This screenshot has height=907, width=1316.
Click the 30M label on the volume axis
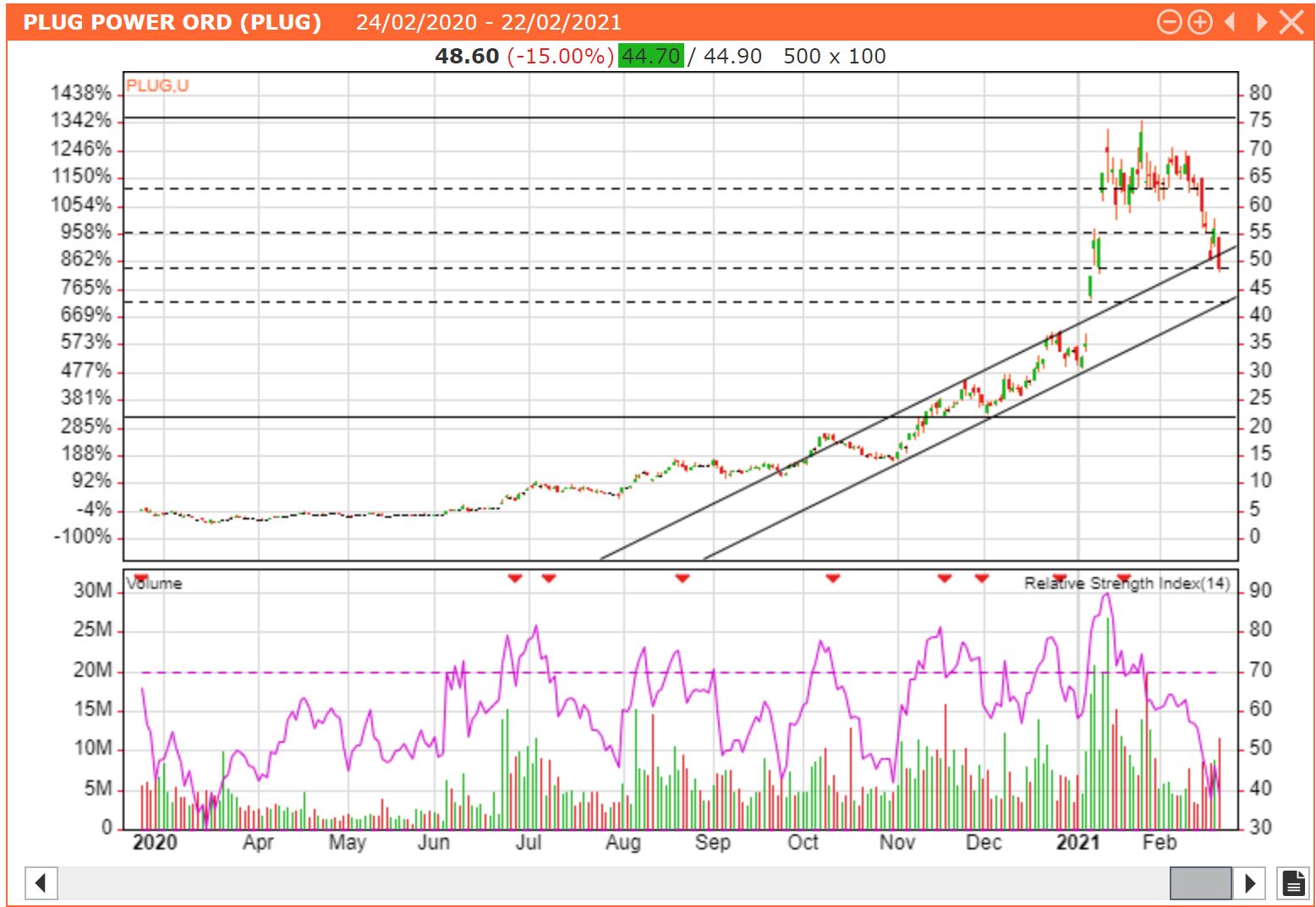[x=92, y=590]
